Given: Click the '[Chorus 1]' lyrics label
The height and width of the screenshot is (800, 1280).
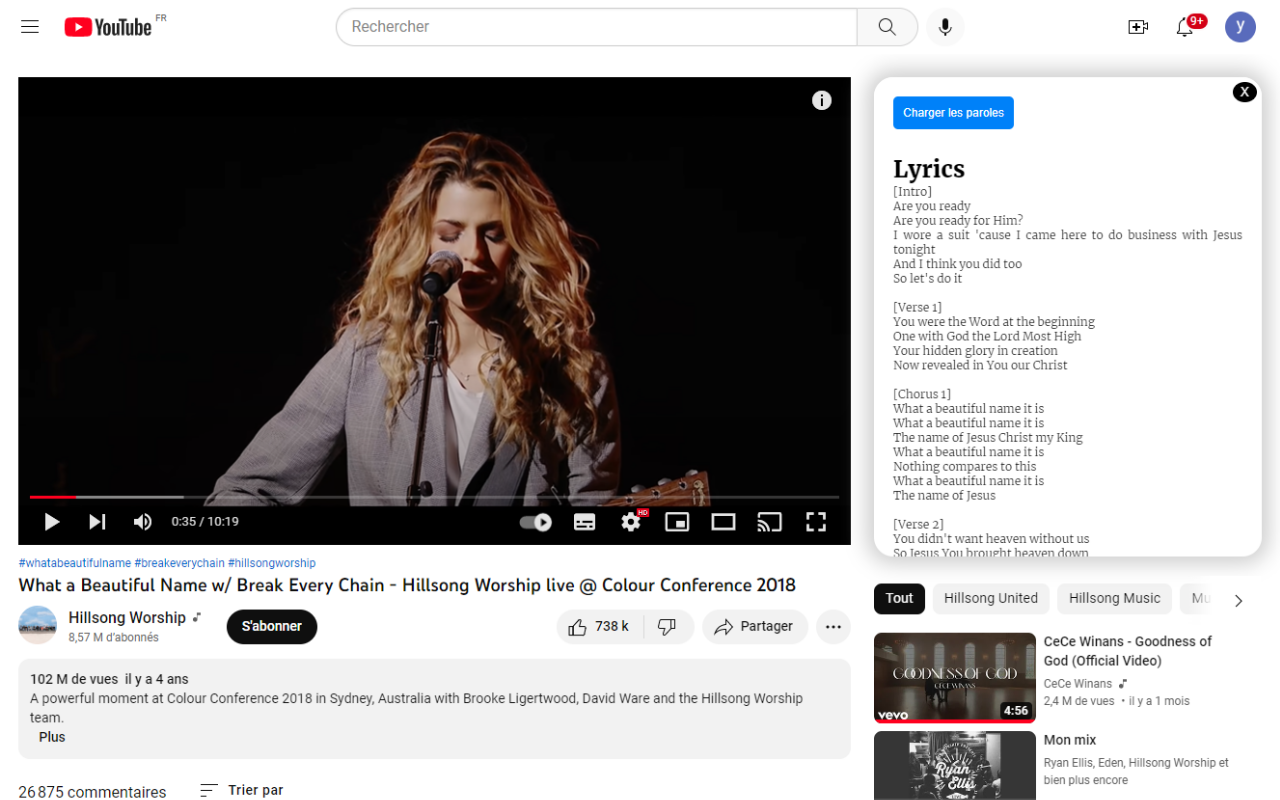Looking at the screenshot, I should (922, 394).
